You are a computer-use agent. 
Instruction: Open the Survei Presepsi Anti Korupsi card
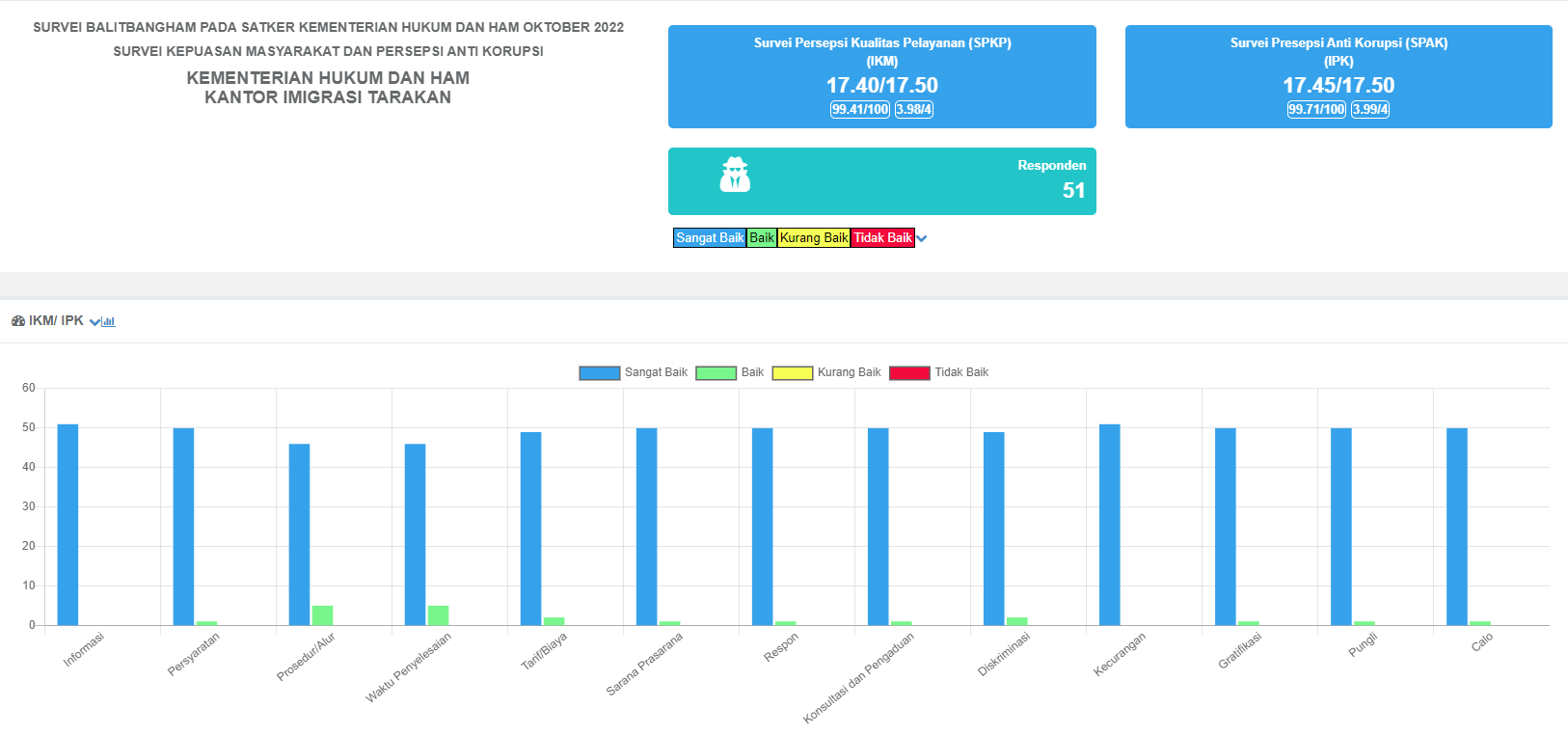click(1338, 76)
